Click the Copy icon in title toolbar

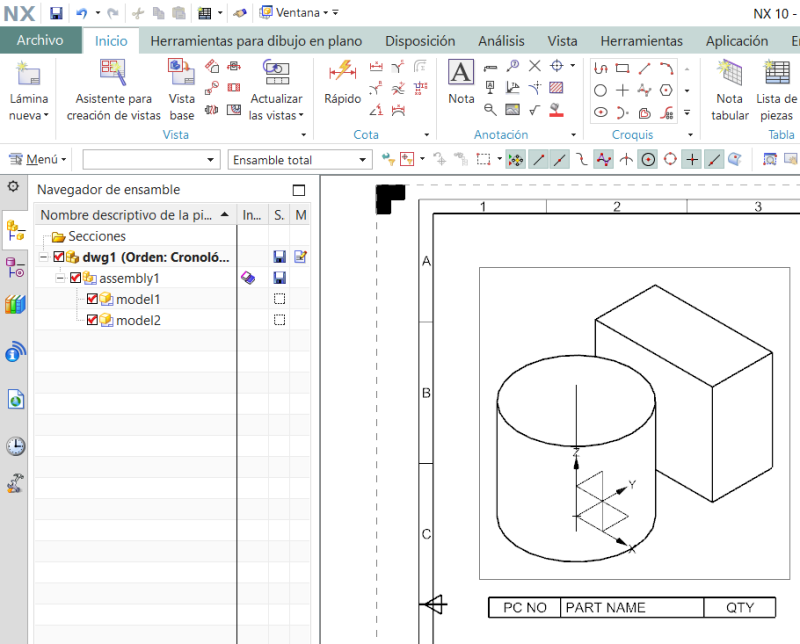(159, 13)
